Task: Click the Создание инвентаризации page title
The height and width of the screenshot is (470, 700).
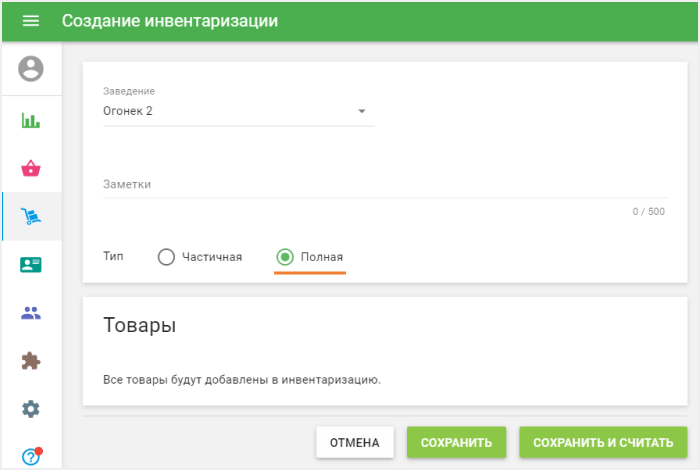Action: [170, 21]
